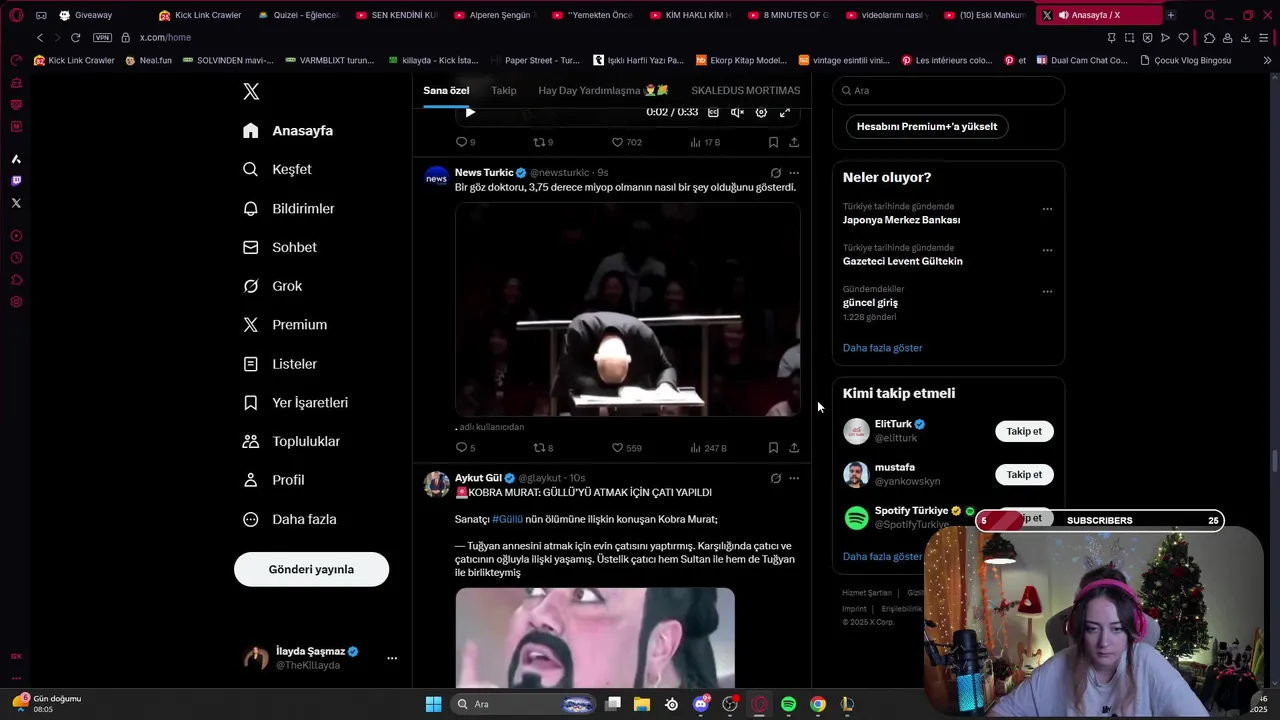The image size is (1280, 720).
Task: Open Neal.fun bookmark
Action: 149,60
